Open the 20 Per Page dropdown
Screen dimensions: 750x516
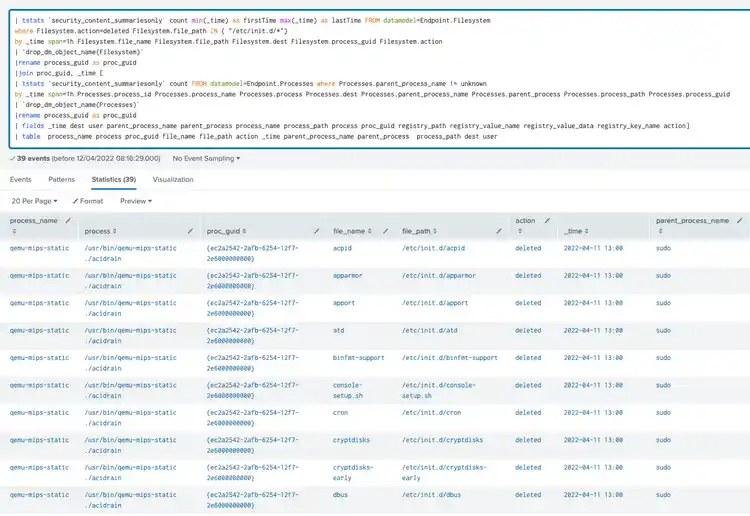coord(33,201)
